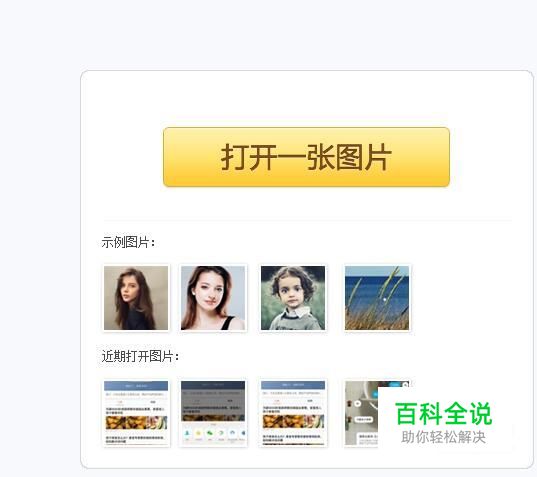
Task: Choose the curly-haired child sample photo
Action: tap(293, 298)
